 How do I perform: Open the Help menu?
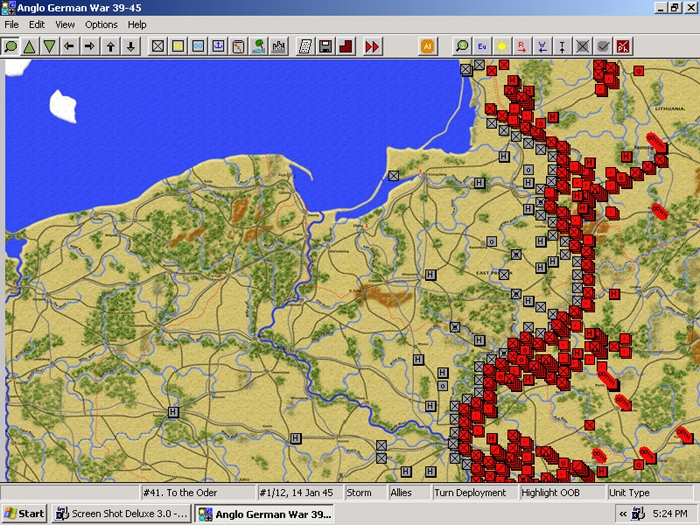pos(137,25)
